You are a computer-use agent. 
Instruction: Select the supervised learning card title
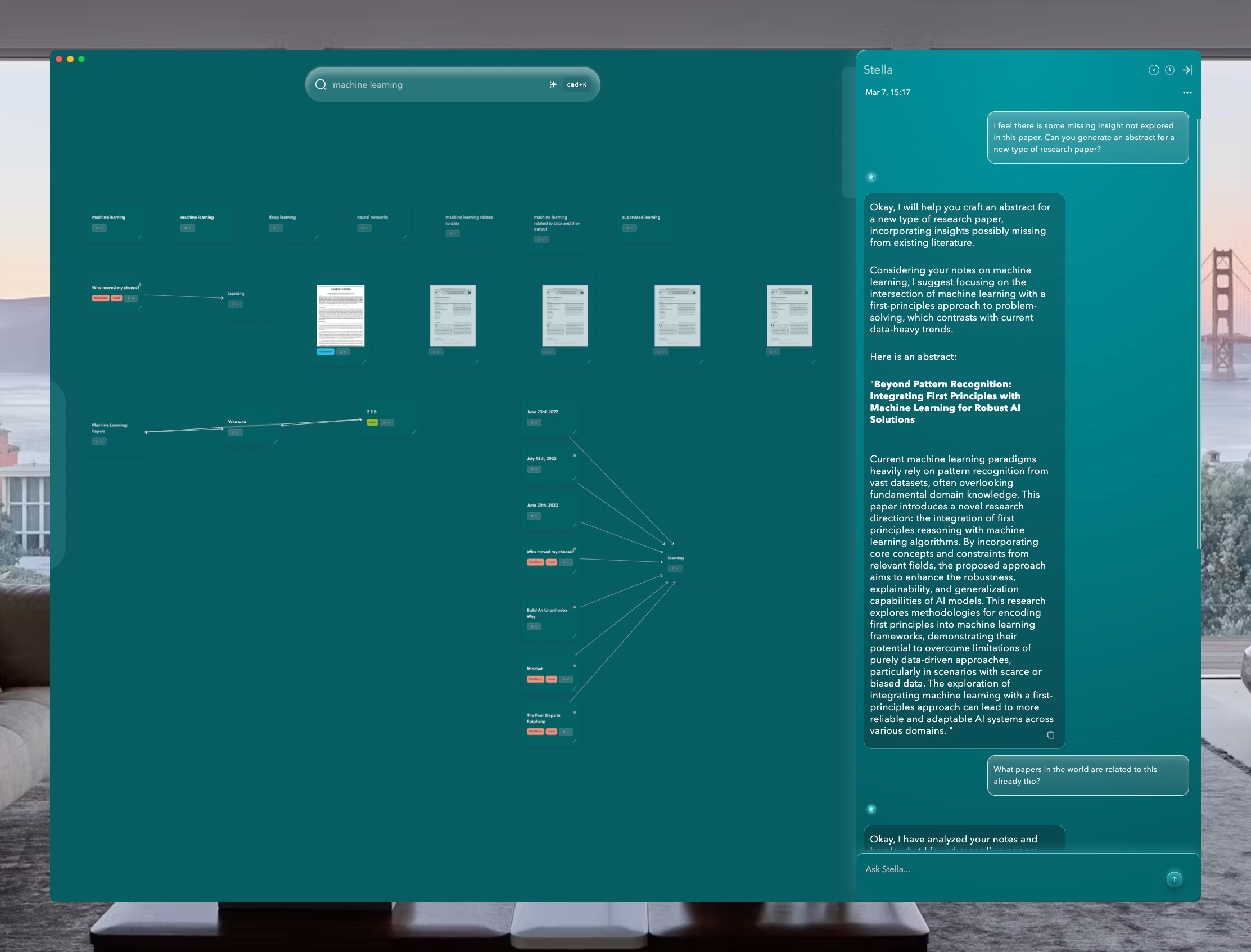[x=641, y=217]
